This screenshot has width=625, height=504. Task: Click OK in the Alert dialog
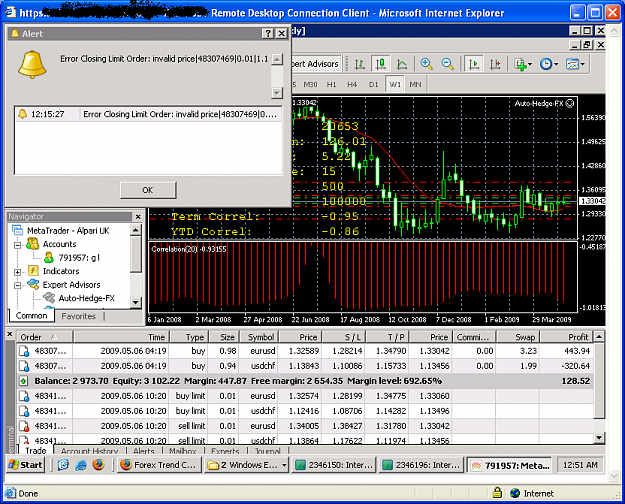[x=148, y=190]
